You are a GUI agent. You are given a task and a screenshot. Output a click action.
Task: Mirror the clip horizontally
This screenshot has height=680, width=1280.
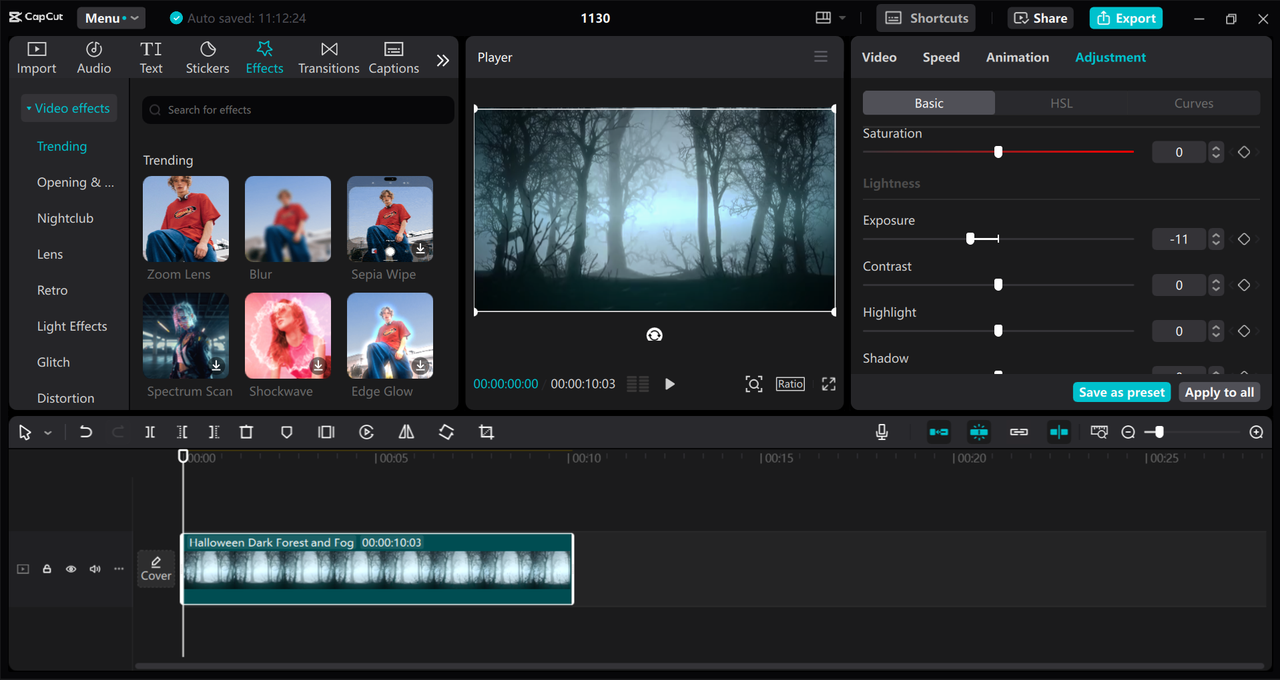(x=406, y=432)
